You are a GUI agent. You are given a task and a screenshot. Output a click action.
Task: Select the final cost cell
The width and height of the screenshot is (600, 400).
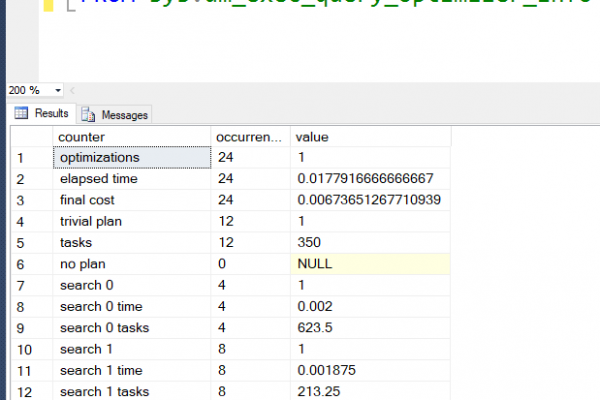(x=132, y=200)
